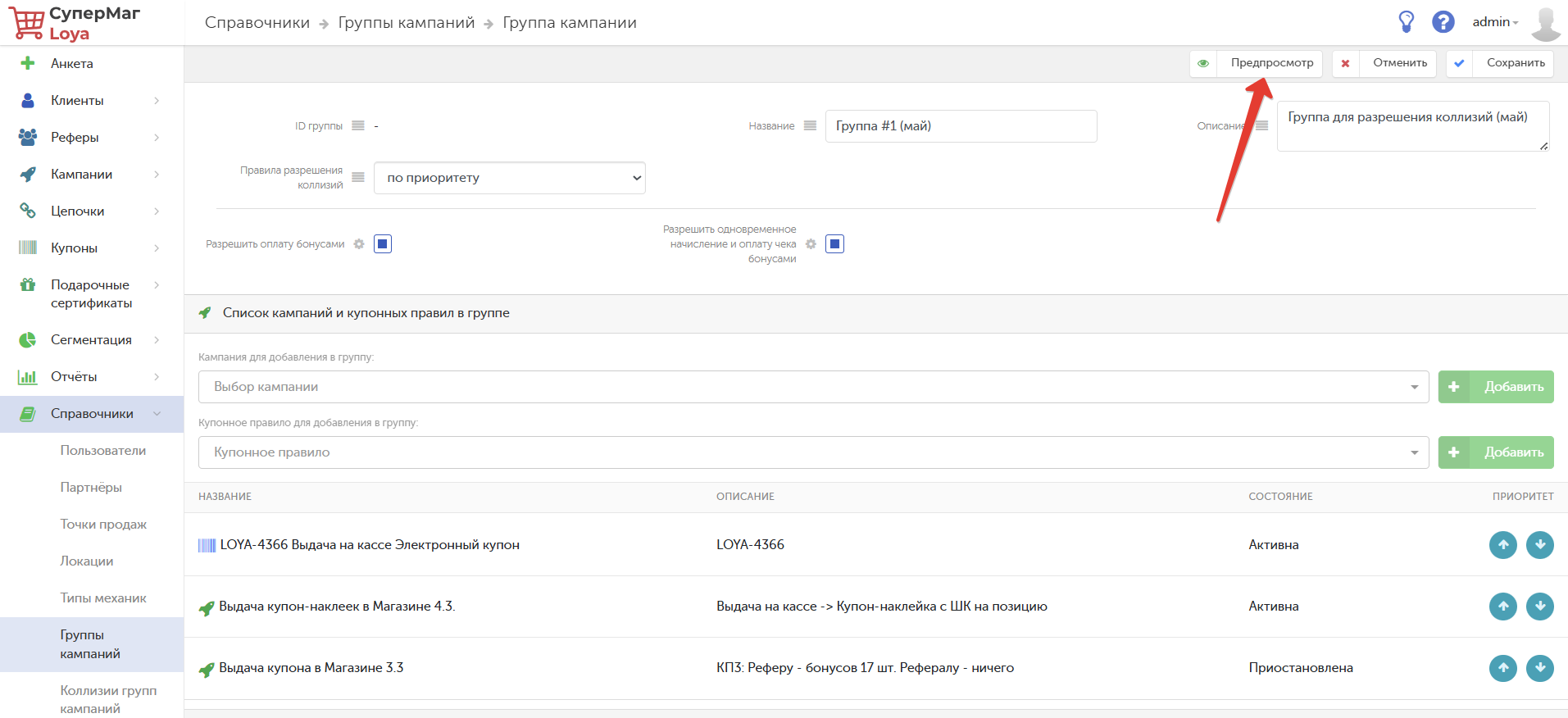
Task: Open Пользователи in sidebar
Action: pyautogui.click(x=103, y=451)
